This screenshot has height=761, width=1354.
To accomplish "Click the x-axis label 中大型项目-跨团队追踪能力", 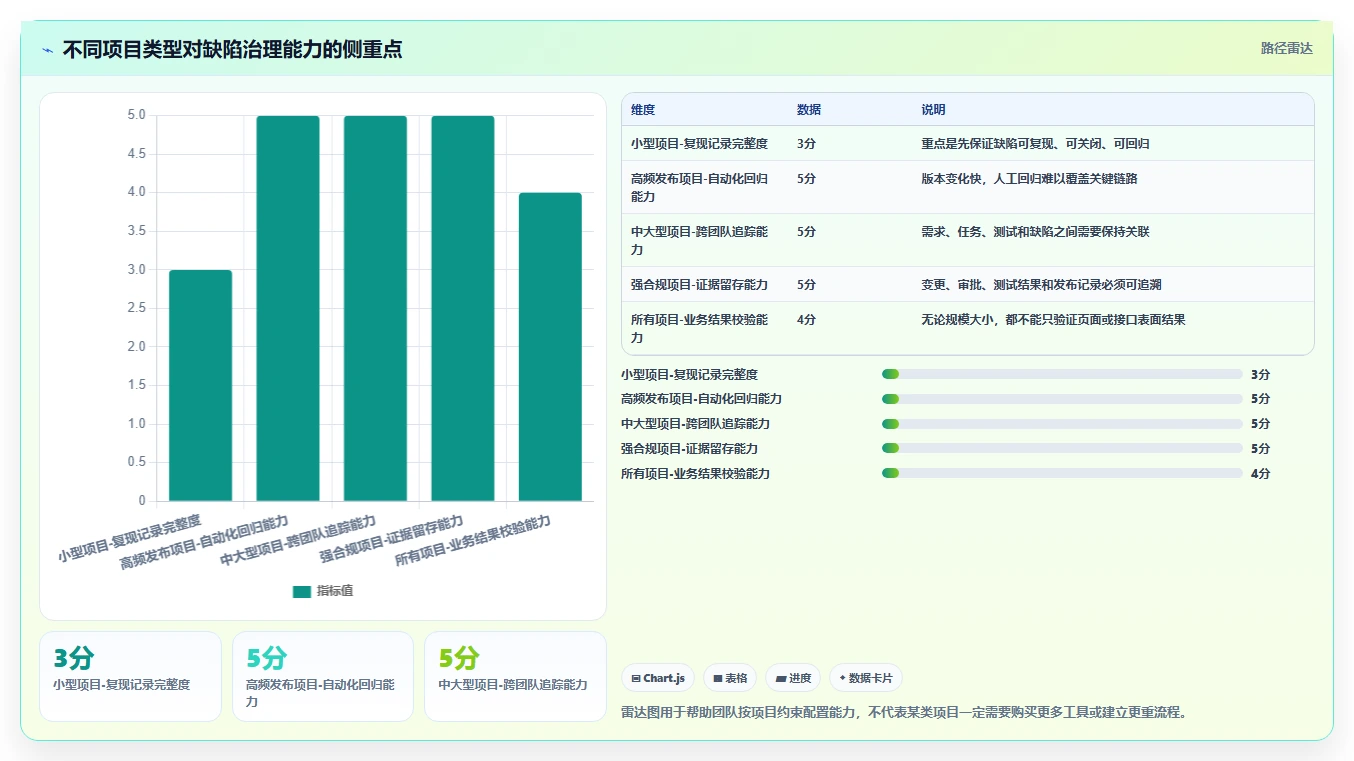I will point(298,541).
